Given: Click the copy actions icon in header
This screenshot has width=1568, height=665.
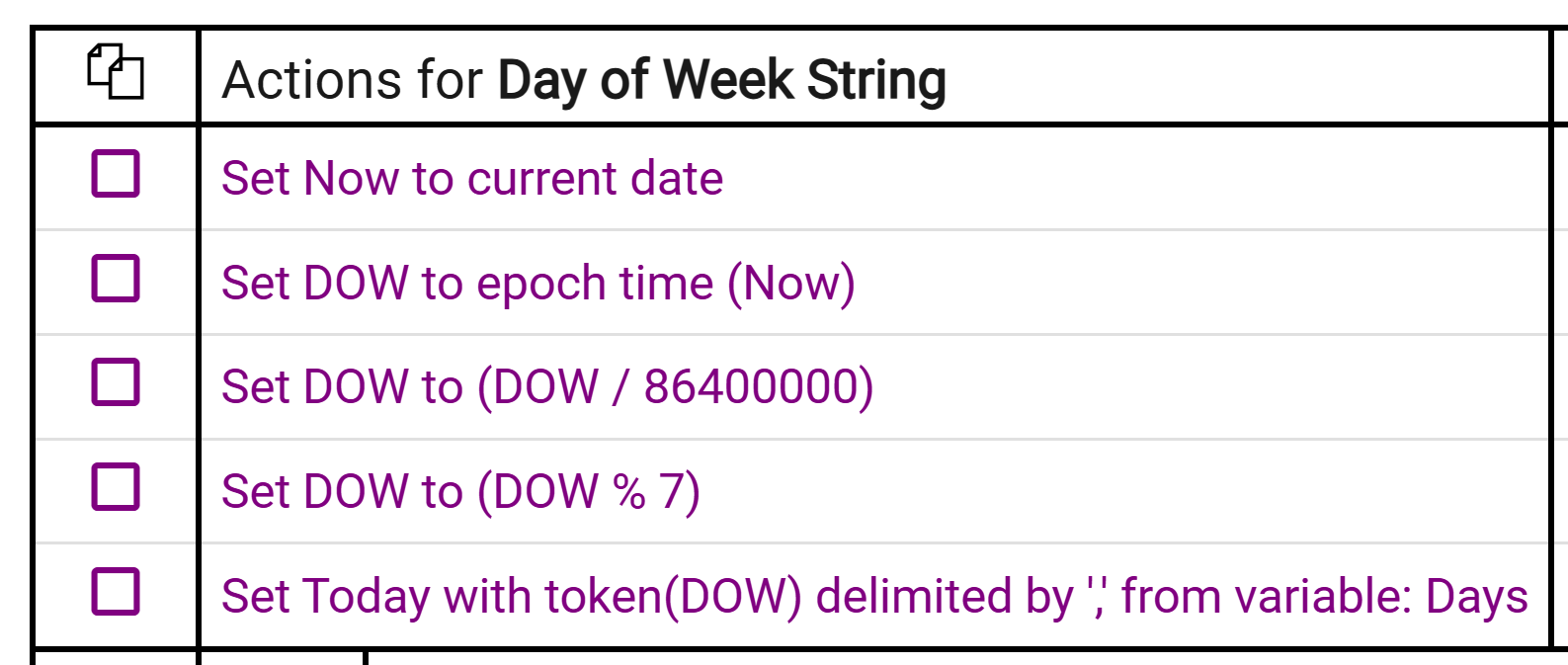Looking at the screenshot, I should pyautogui.click(x=116, y=72).
